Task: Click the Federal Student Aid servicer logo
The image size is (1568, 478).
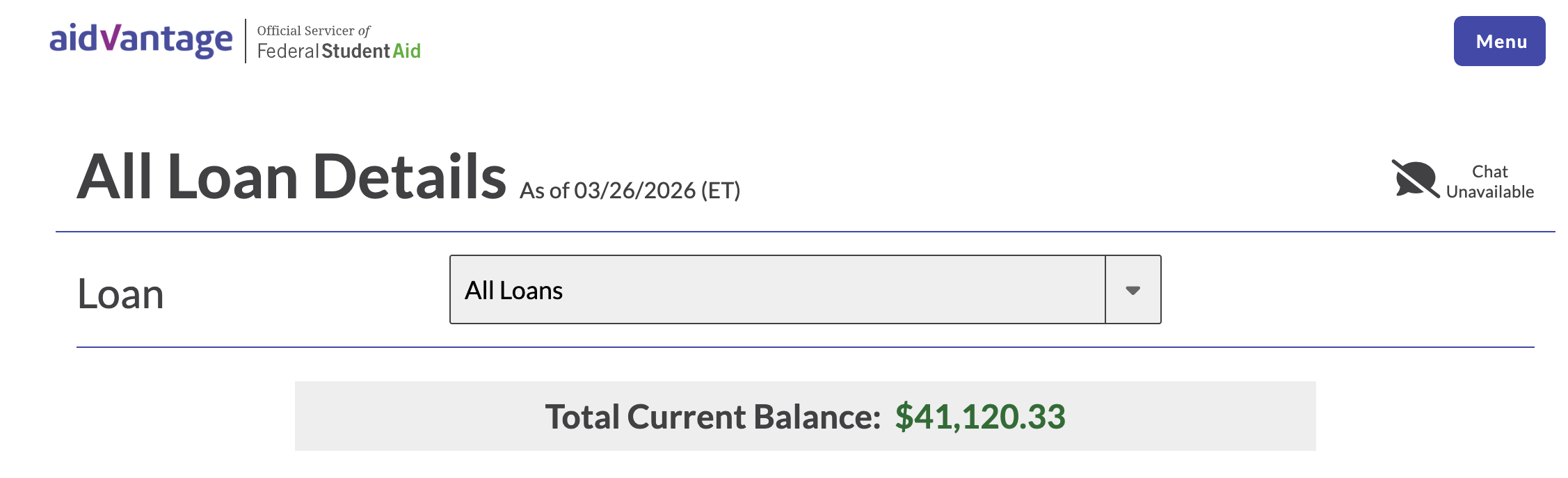Action: pos(337,42)
